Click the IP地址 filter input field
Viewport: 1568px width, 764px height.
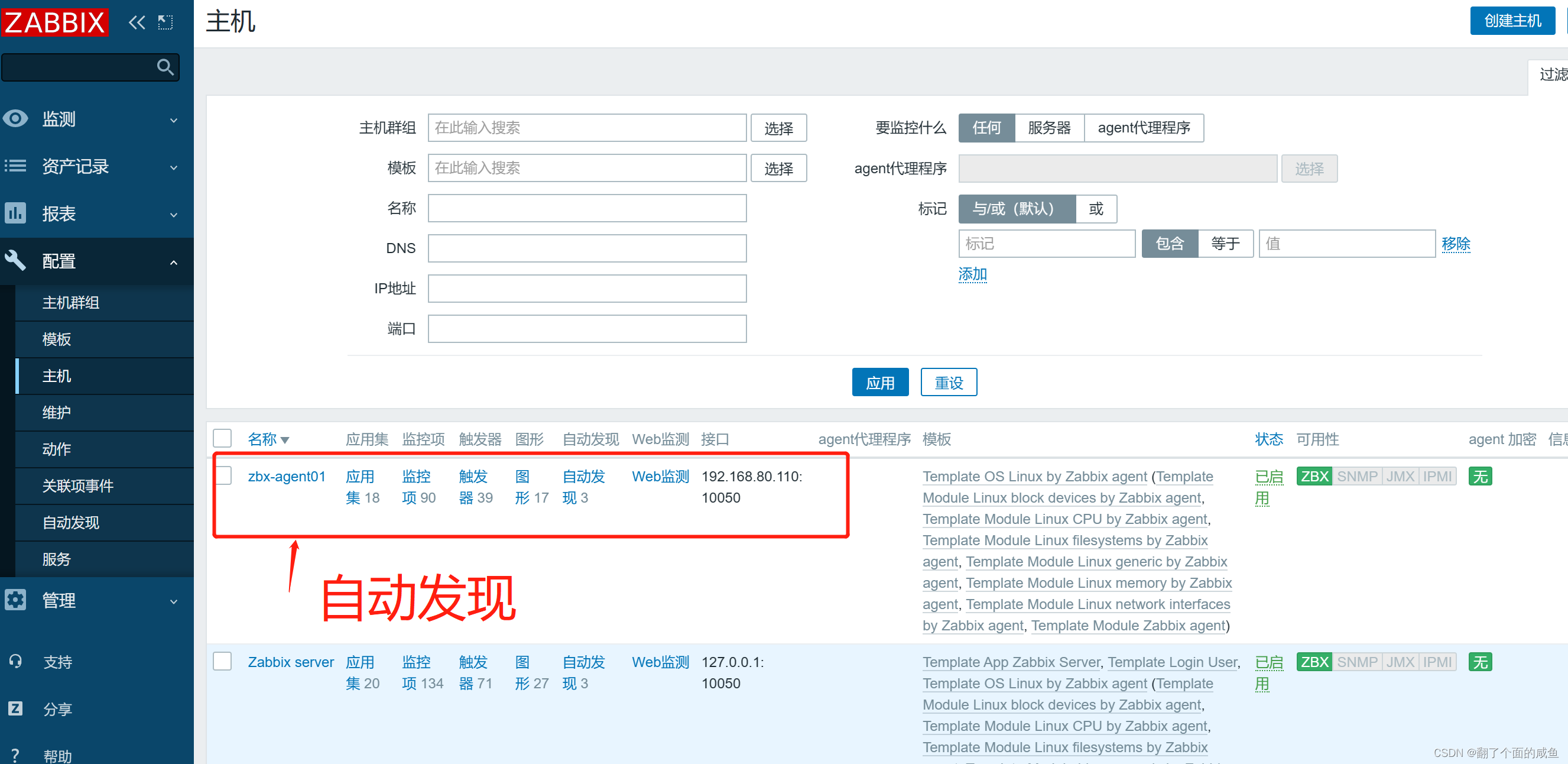587,289
